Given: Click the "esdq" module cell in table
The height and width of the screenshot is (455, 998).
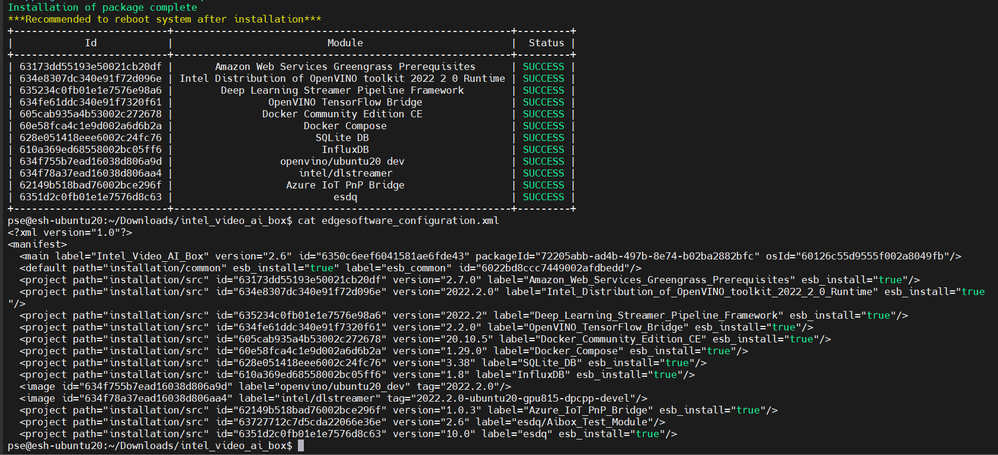Looking at the screenshot, I should coord(345,197).
